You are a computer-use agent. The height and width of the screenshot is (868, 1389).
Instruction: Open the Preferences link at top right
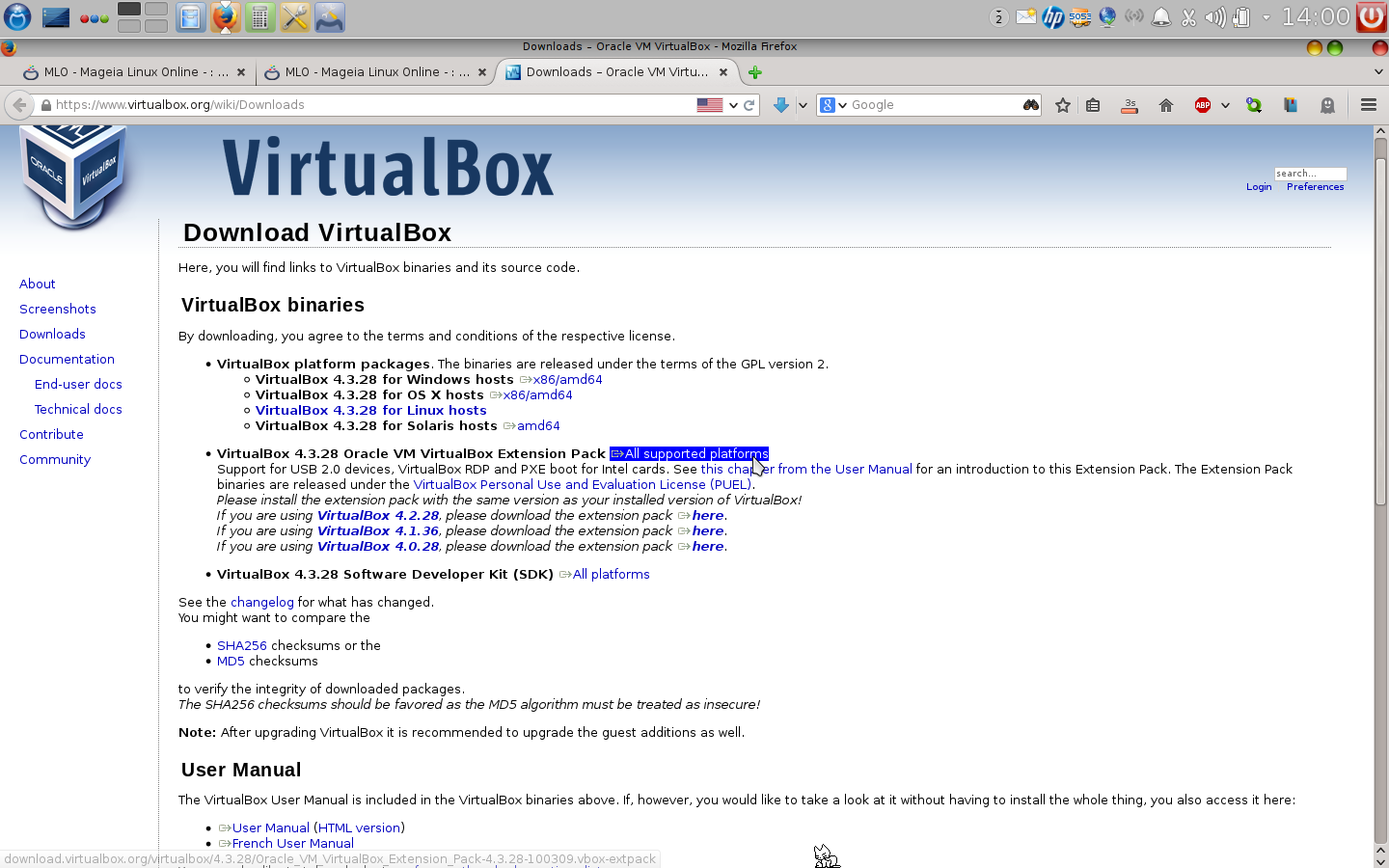tap(1315, 187)
